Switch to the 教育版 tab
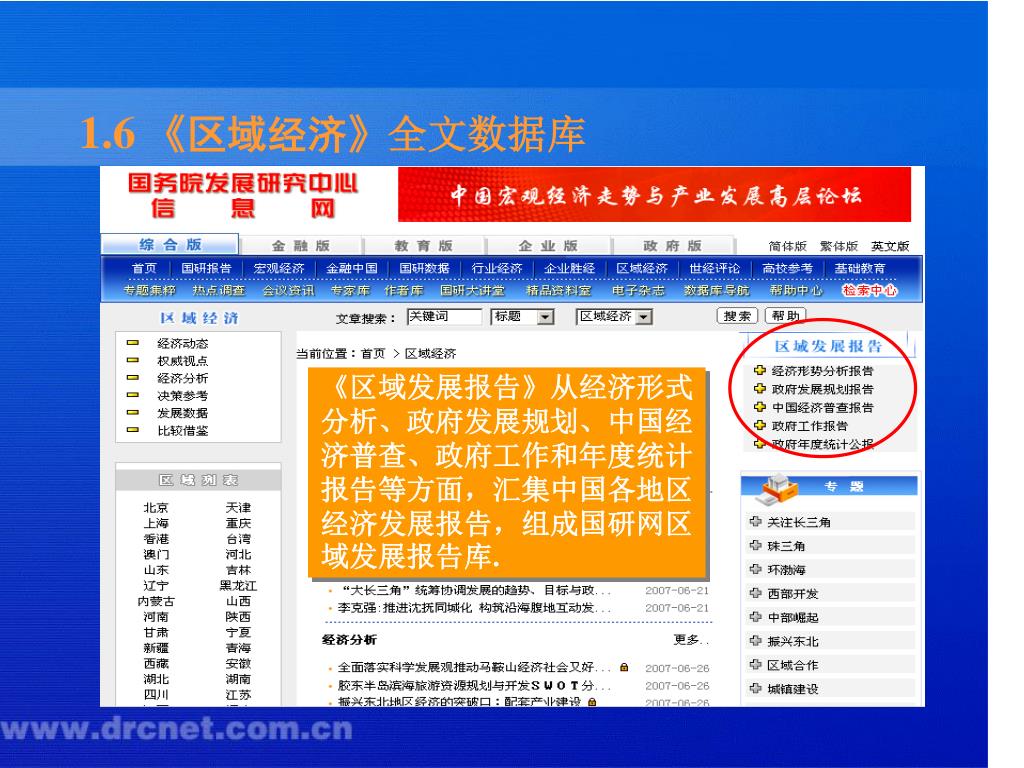Image resolution: width=1024 pixels, height=768 pixels. (x=423, y=246)
